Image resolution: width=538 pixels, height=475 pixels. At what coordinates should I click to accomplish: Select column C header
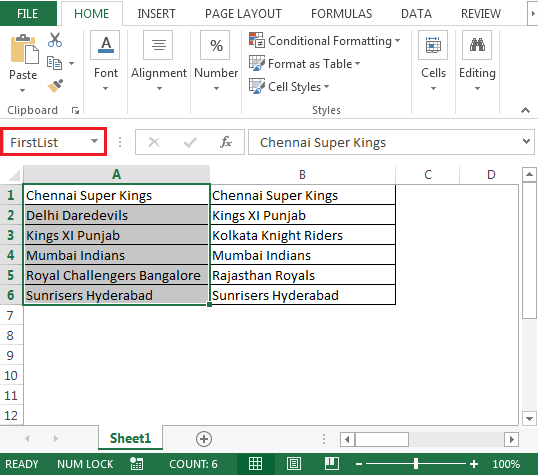coord(428,174)
